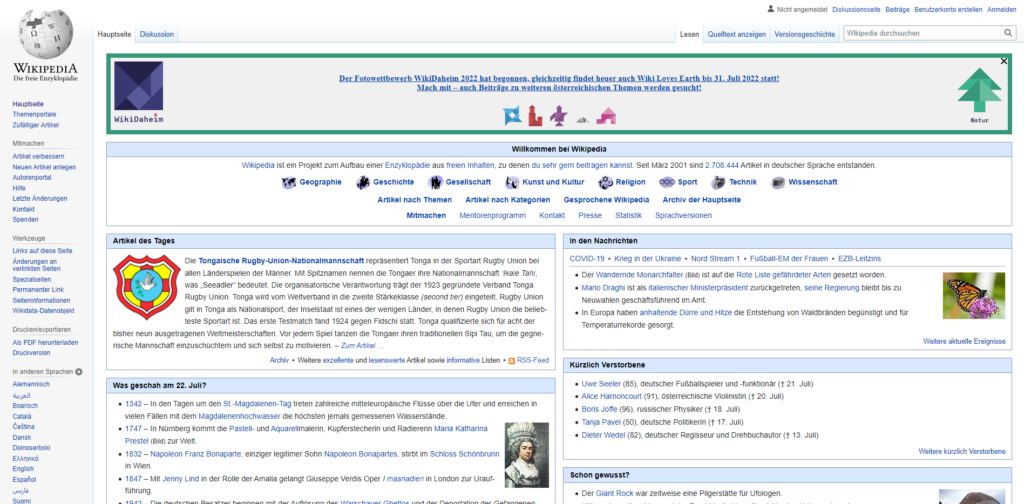Click the purple figure tangram icon
The image size is (1024, 504).
click(x=558, y=116)
